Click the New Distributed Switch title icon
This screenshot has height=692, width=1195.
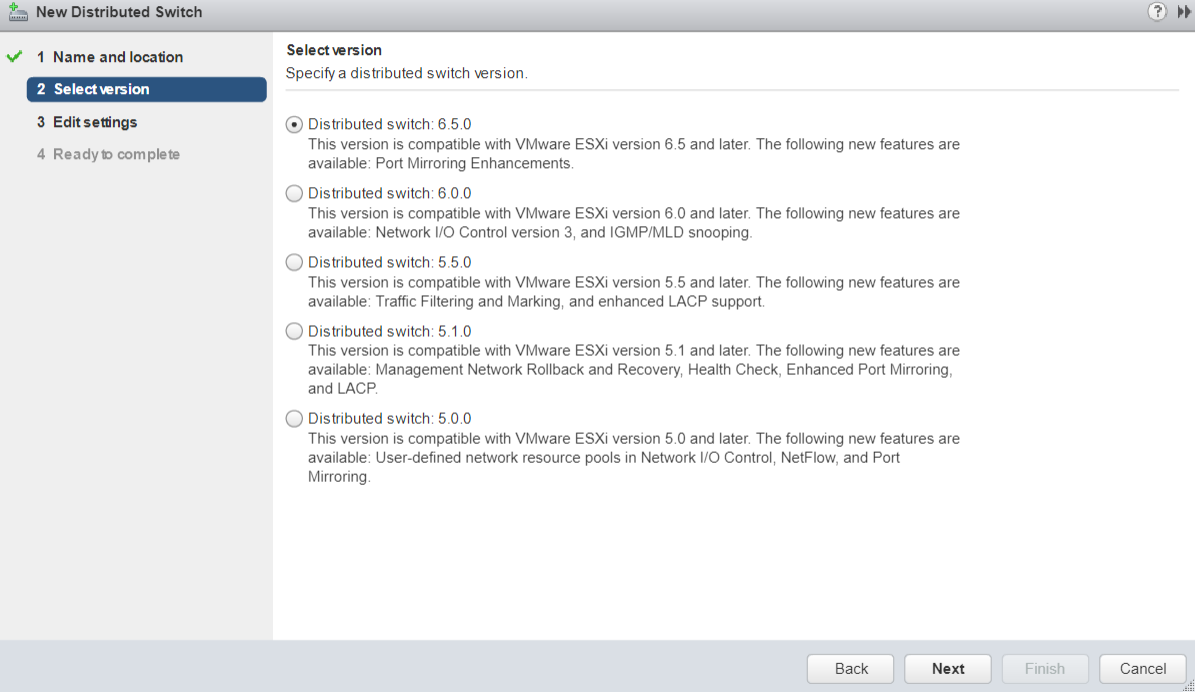pyautogui.click(x=17, y=12)
